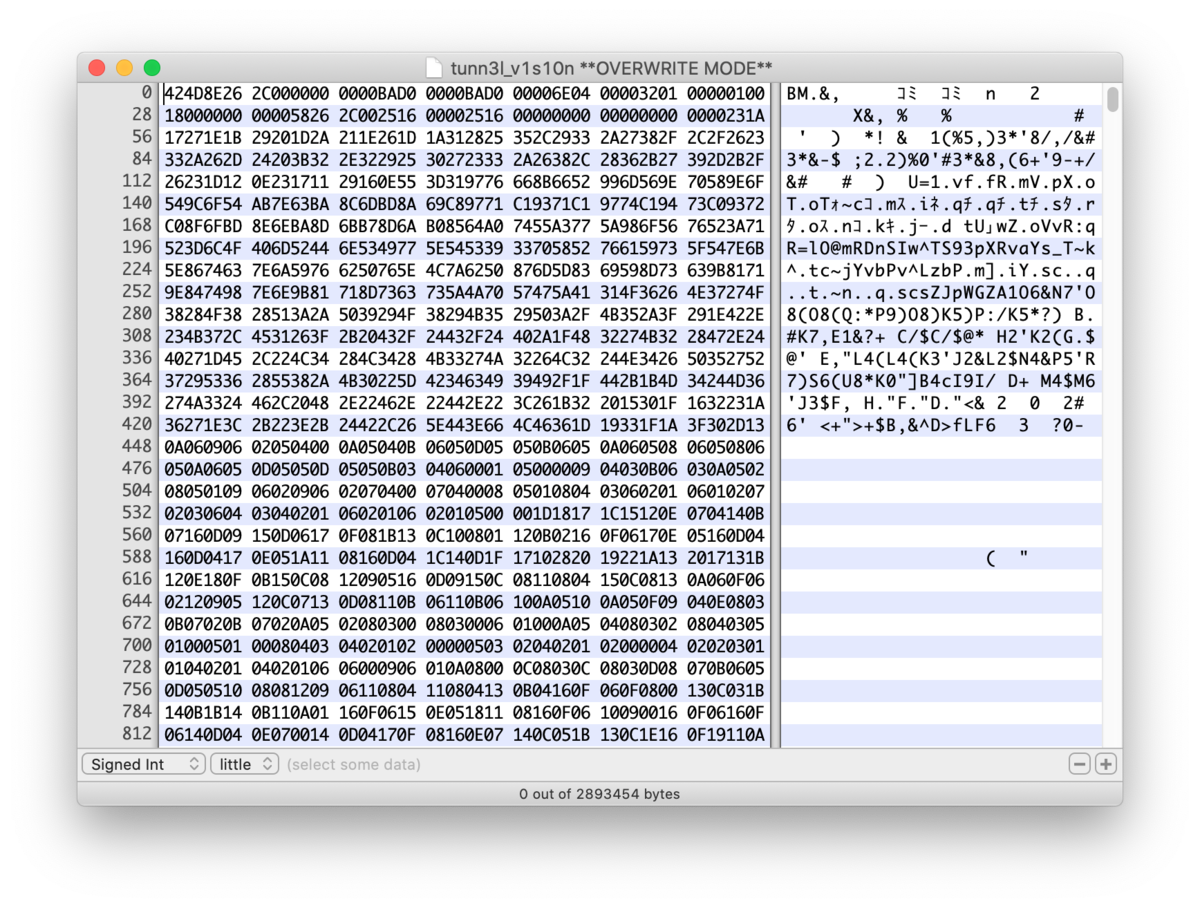This screenshot has width=1200, height=908.
Task: Select hex group 0A060906
Action: point(203,447)
